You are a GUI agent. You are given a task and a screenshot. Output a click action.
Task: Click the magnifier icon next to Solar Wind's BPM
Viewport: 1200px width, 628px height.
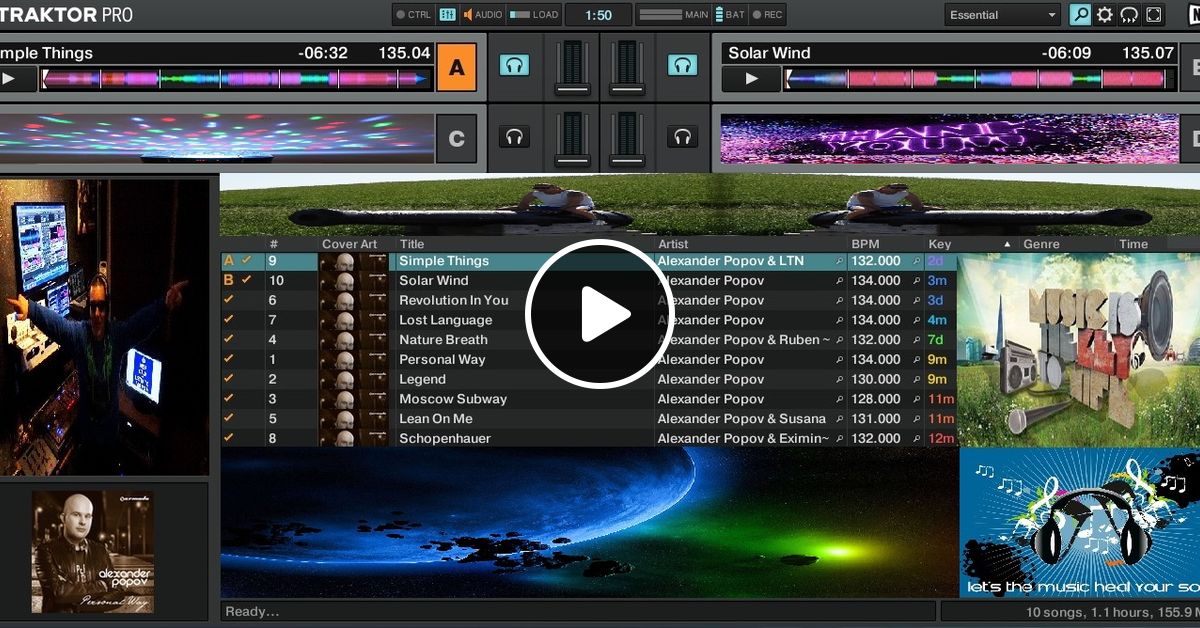coord(916,280)
